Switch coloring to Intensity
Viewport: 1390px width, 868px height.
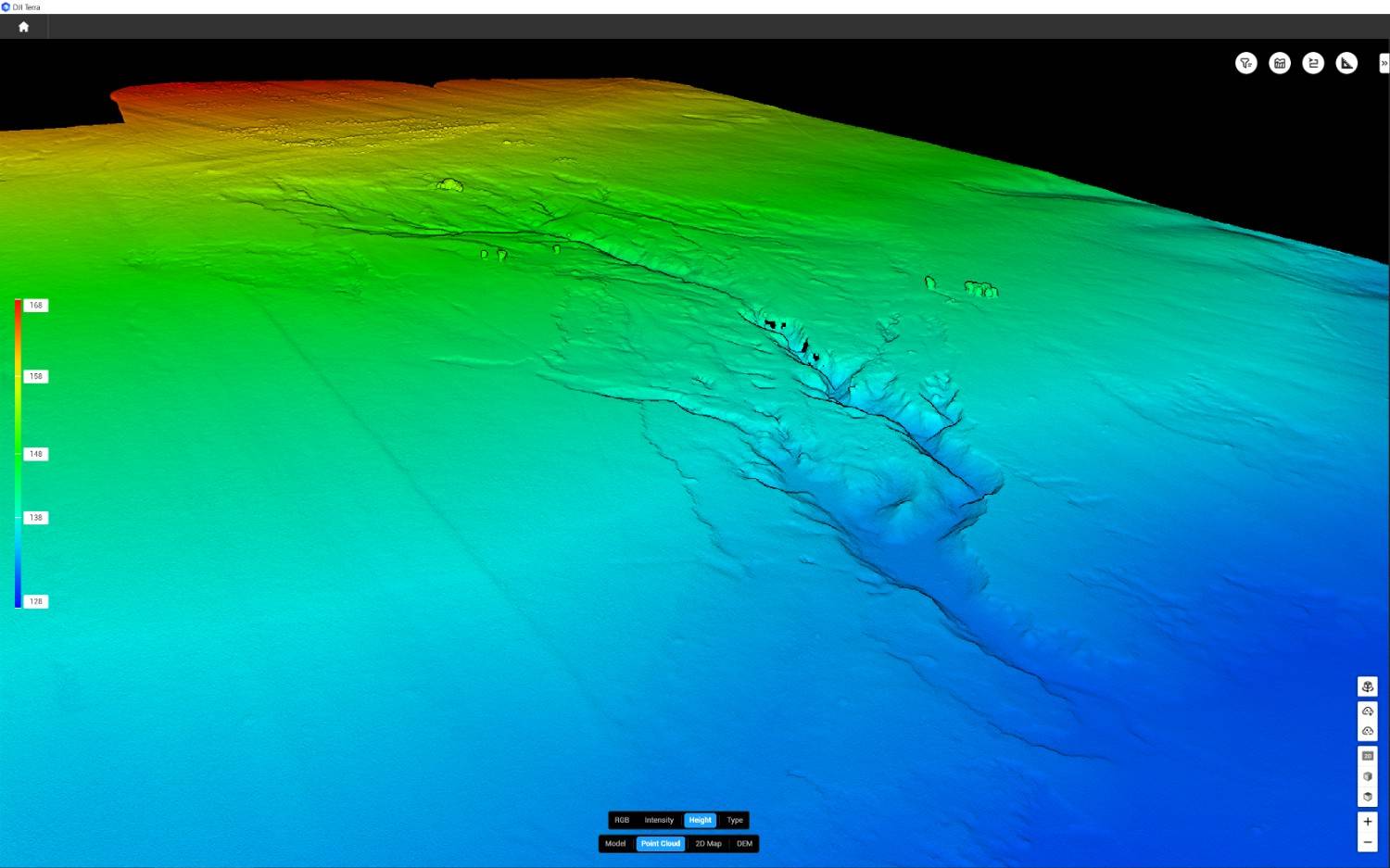(659, 820)
